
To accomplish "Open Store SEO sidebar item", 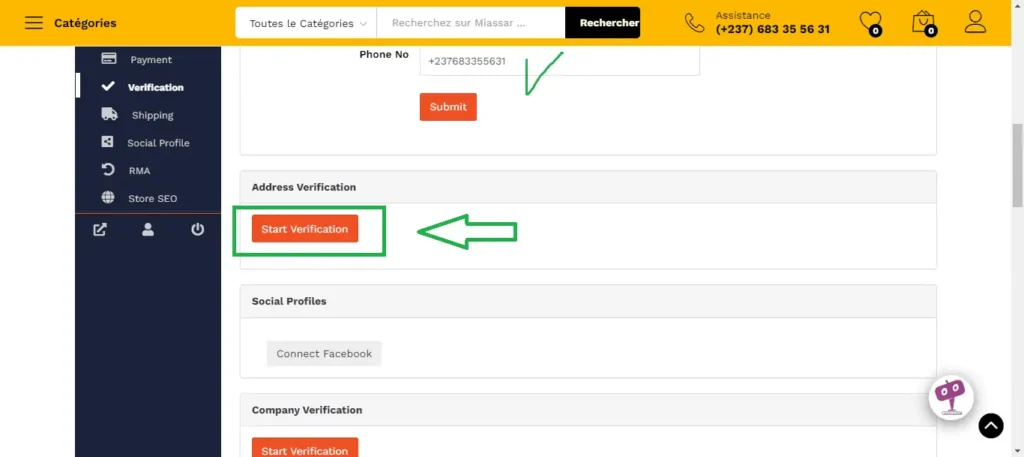I will 152,199.
